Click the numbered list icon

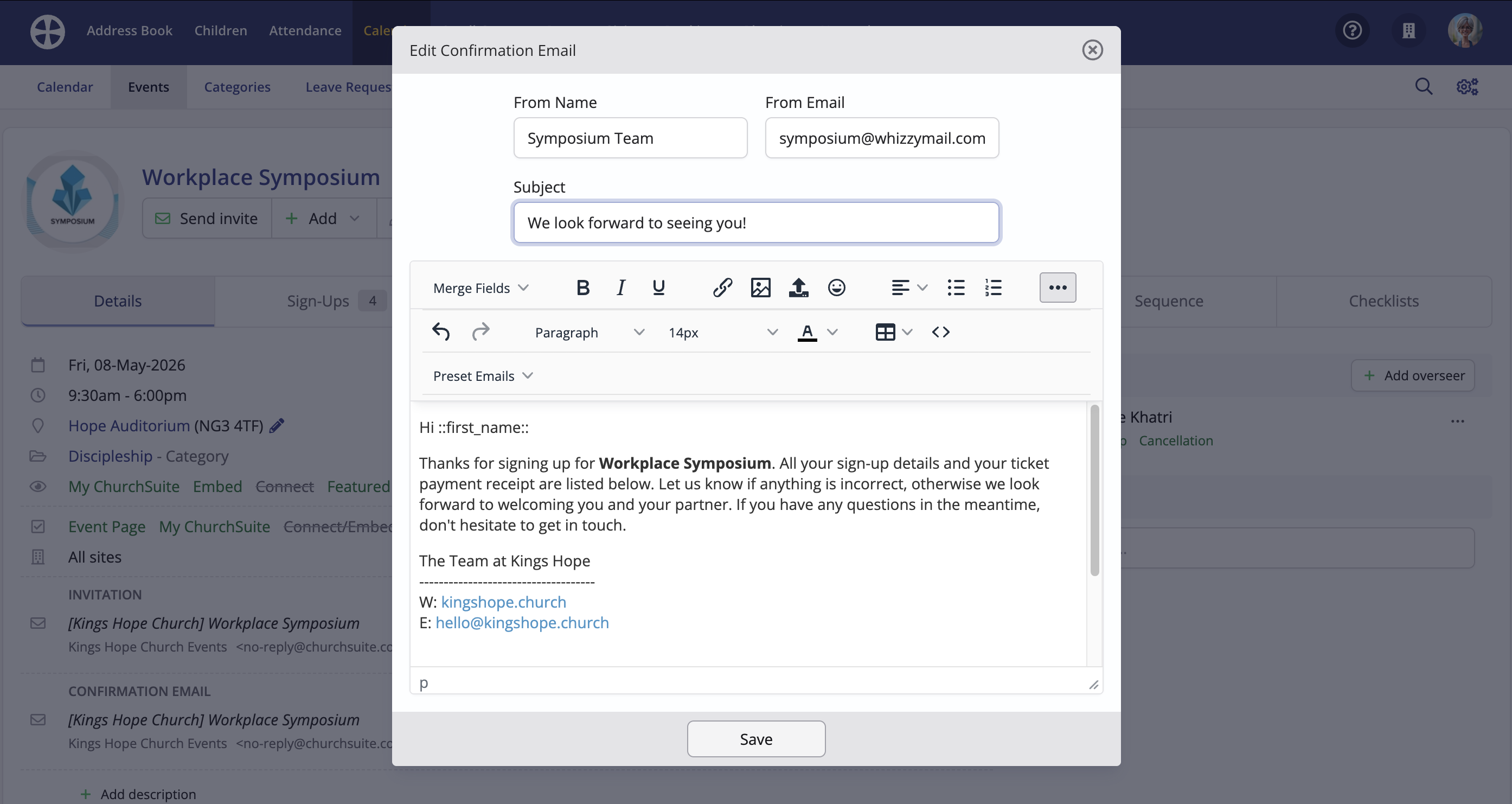(993, 288)
